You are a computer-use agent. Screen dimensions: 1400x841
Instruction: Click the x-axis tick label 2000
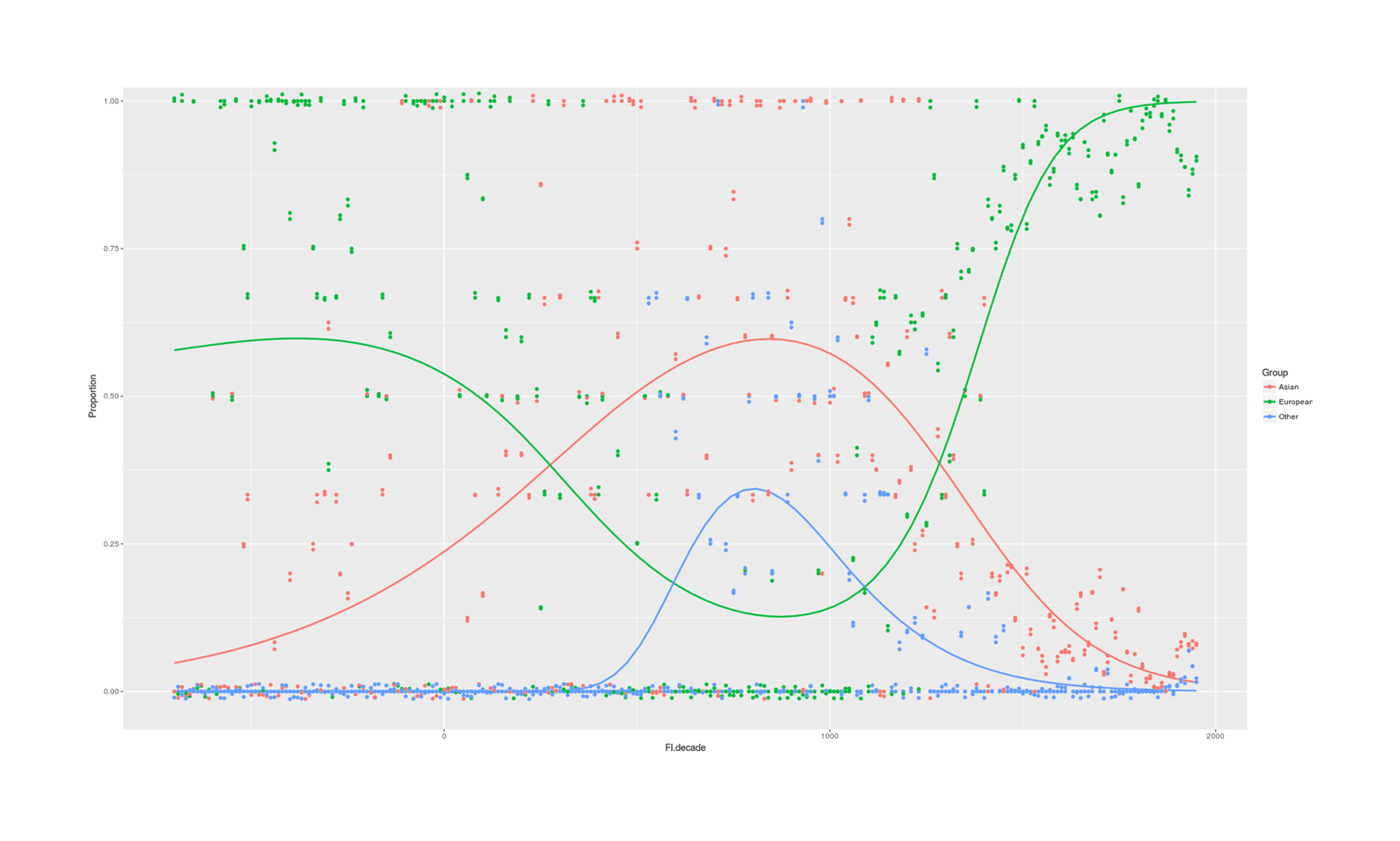[1214, 736]
